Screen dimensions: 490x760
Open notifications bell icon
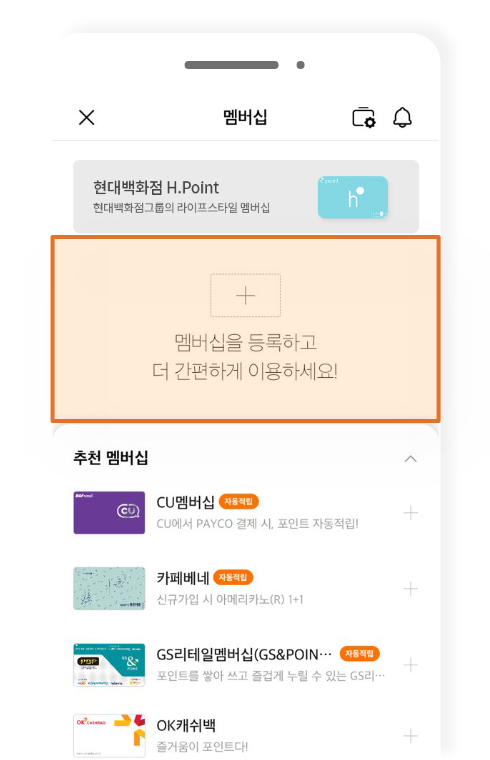click(402, 117)
